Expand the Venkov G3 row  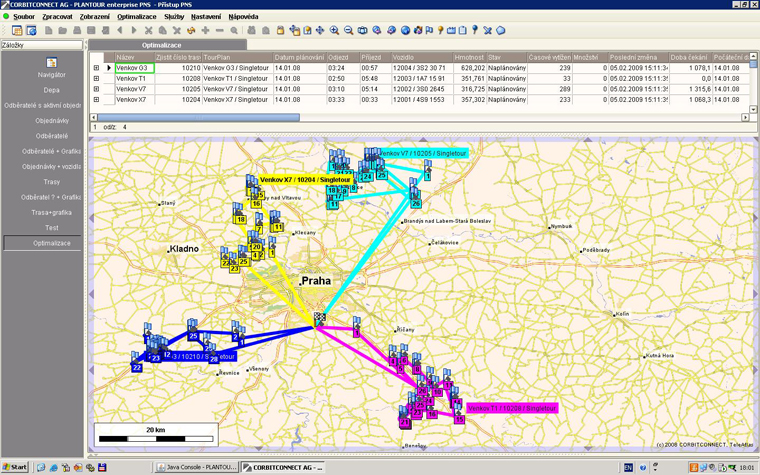pyautogui.click(x=96, y=68)
